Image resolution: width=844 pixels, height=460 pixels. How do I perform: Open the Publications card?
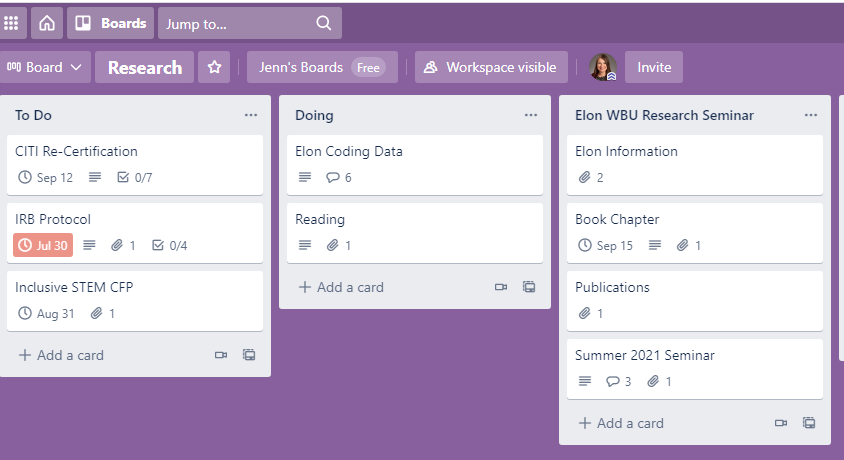tap(694, 301)
